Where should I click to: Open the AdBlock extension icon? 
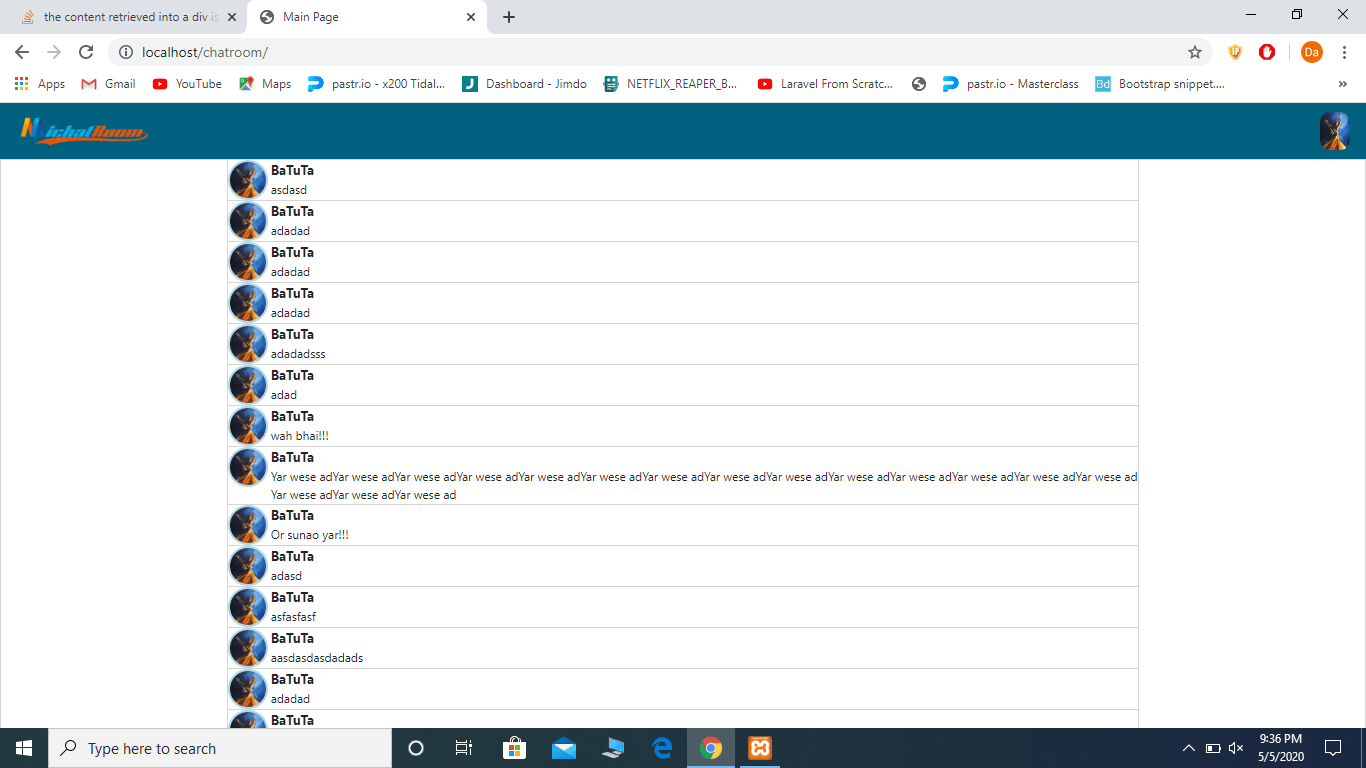[1267, 52]
